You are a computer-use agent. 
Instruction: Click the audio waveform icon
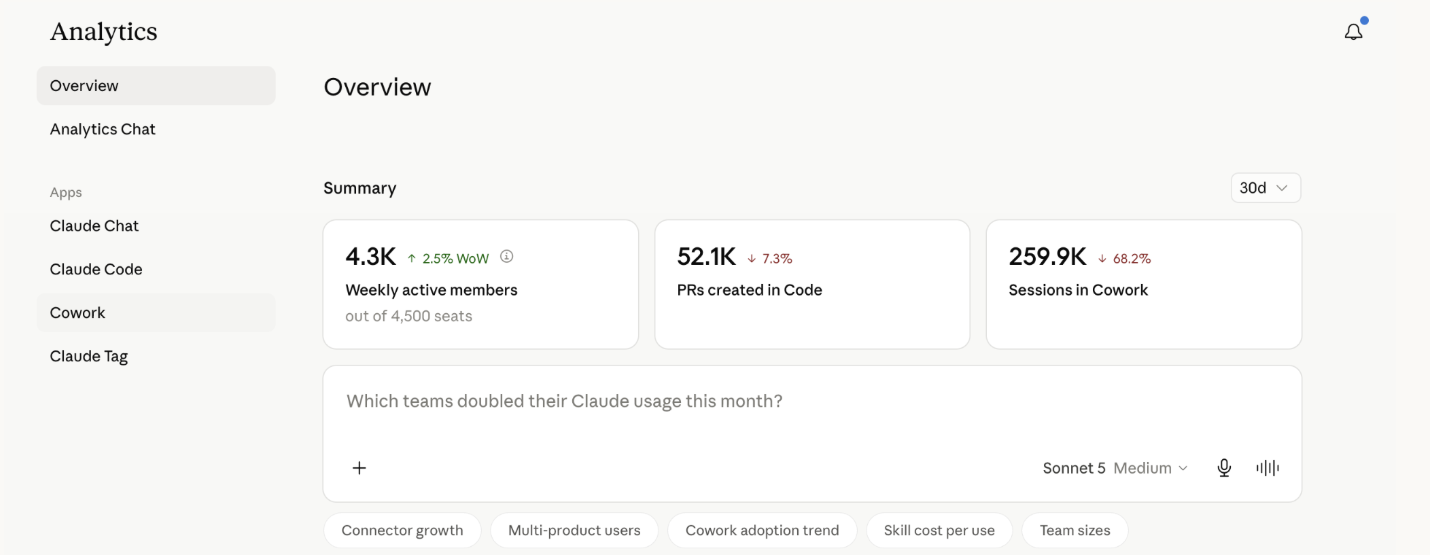click(x=1267, y=468)
